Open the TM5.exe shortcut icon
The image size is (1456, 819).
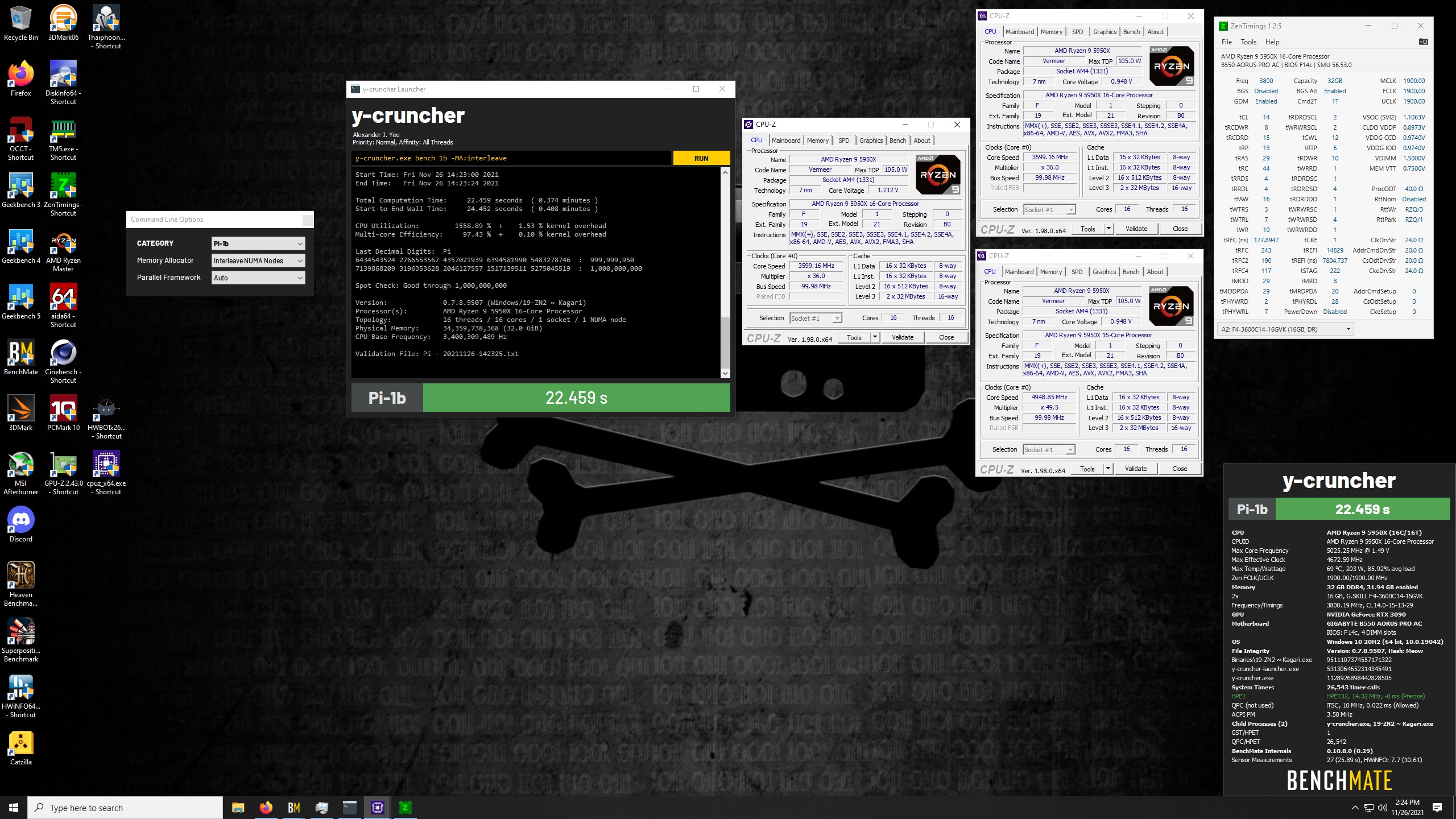[x=63, y=138]
